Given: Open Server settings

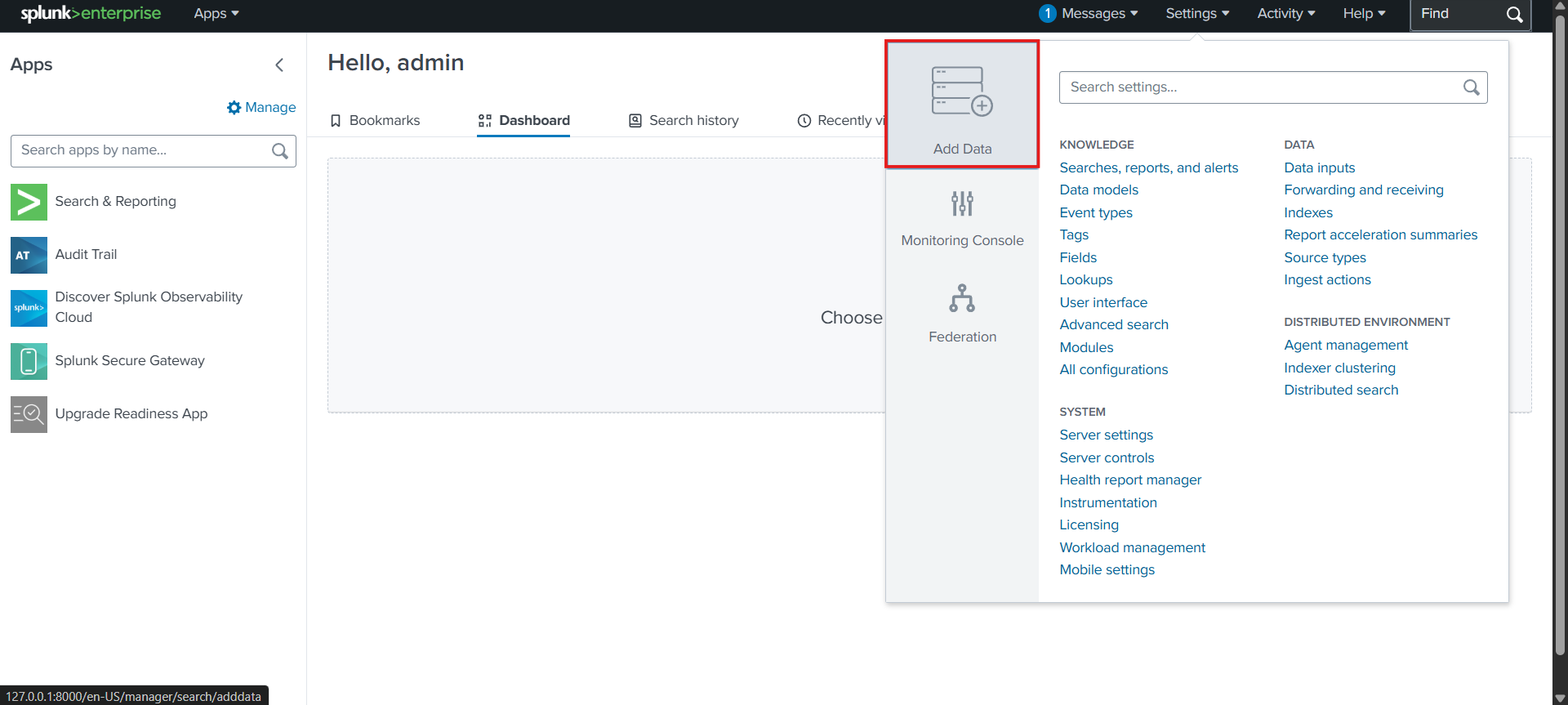Looking at the screenshot, I should 1107,435.
